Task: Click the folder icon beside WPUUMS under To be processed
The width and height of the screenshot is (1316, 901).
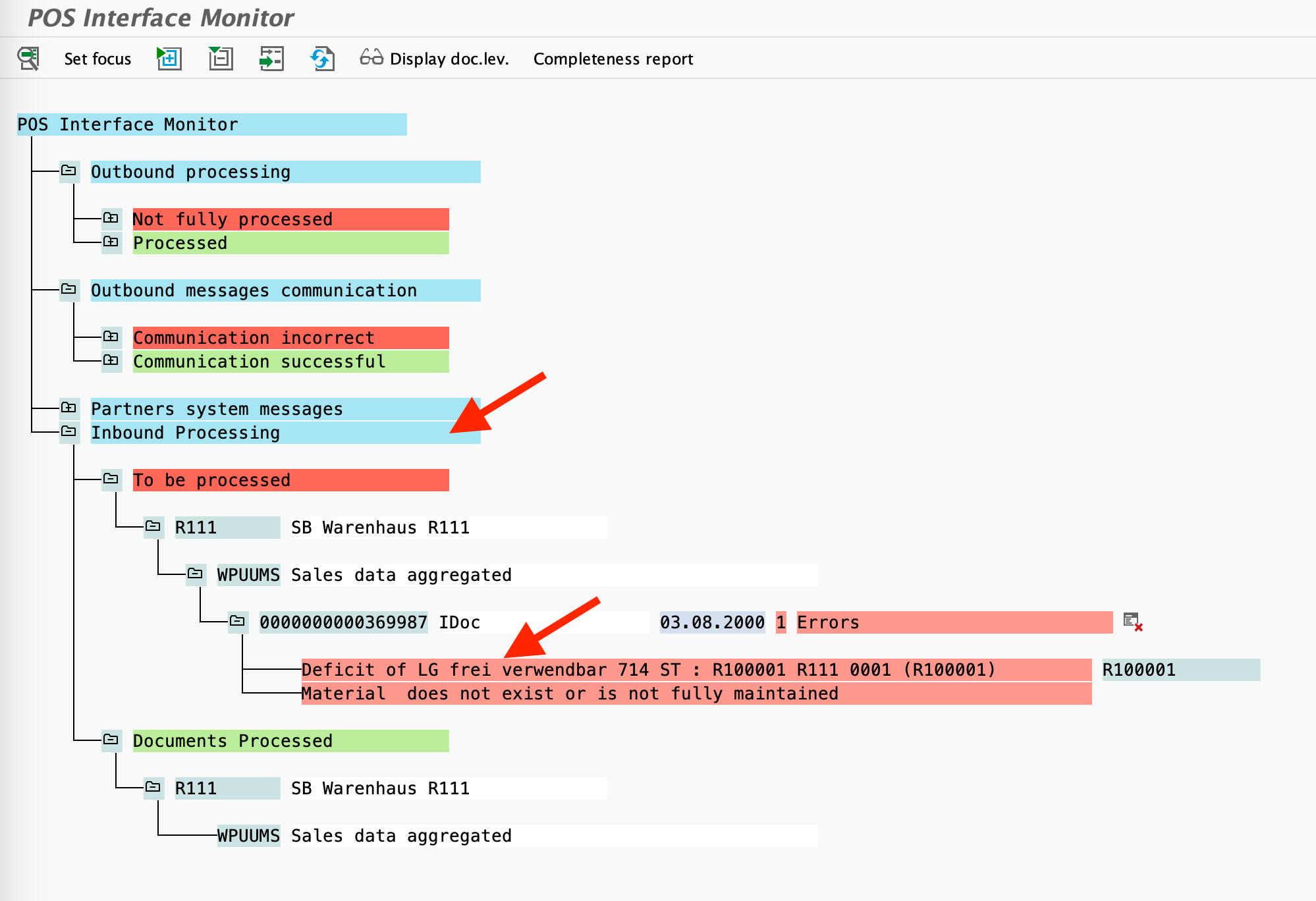Action: coord(195,574)
